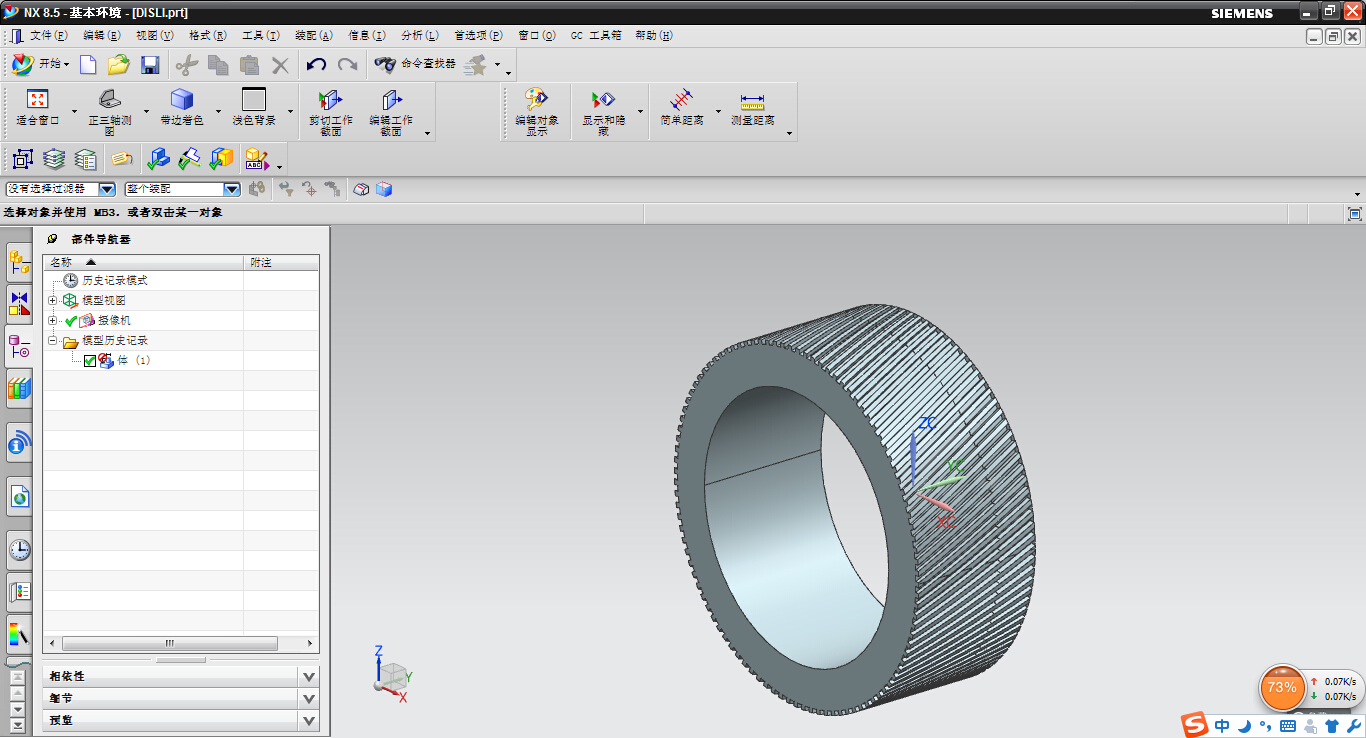Viewport: 1366px width, 738px height.
Task: Switch to trimetric view (正三轴测图)
Action: pyautogui.click(x=110, y=112)
